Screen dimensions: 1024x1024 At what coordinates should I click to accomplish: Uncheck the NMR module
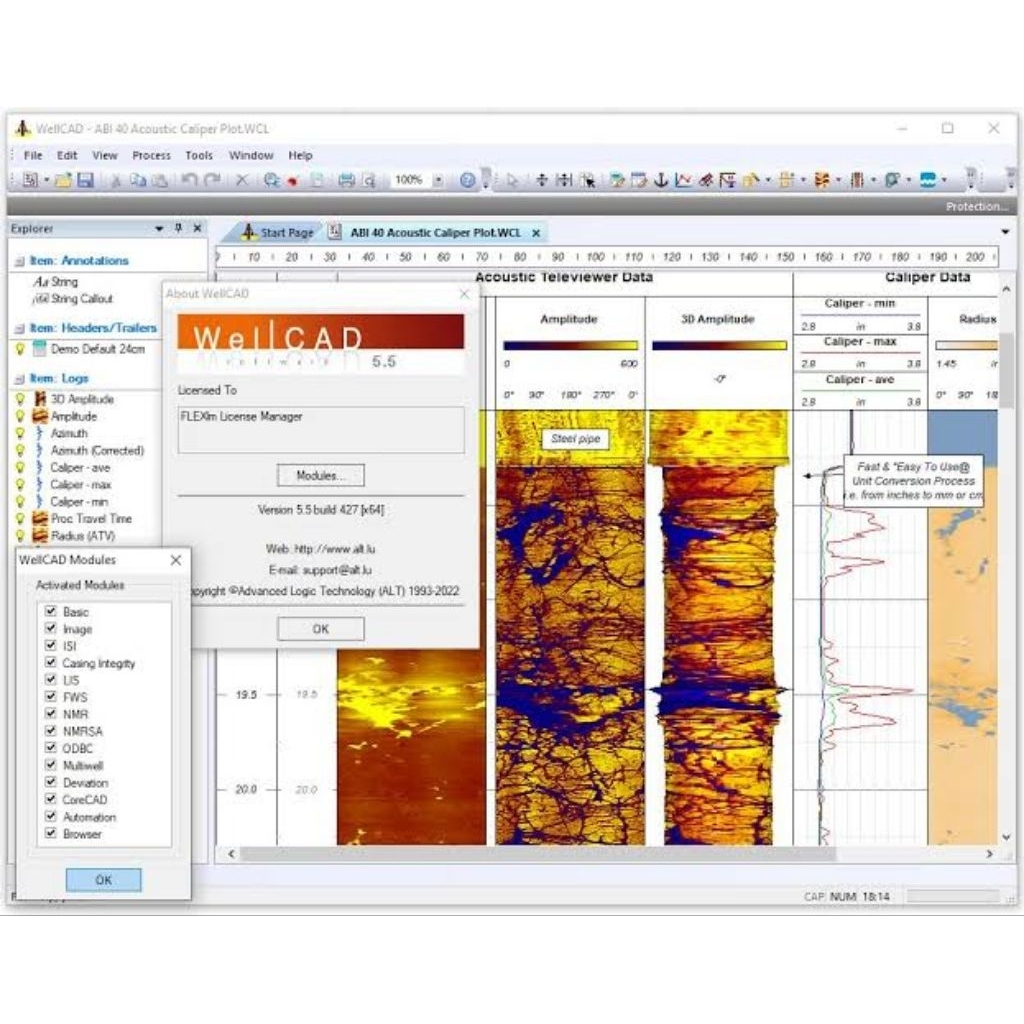[x=51, y=713]
